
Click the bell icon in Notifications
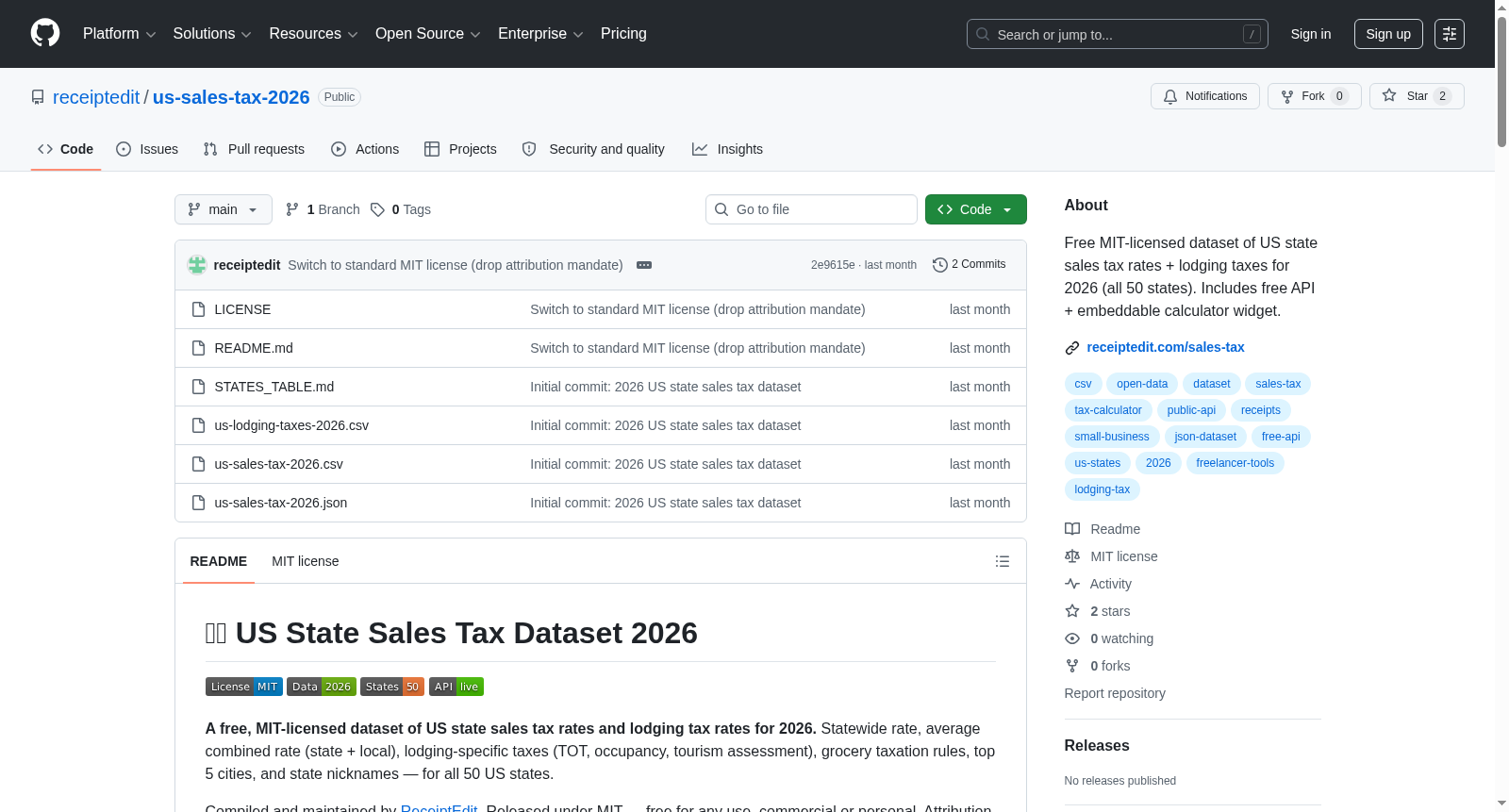[x=1170, y=96]
